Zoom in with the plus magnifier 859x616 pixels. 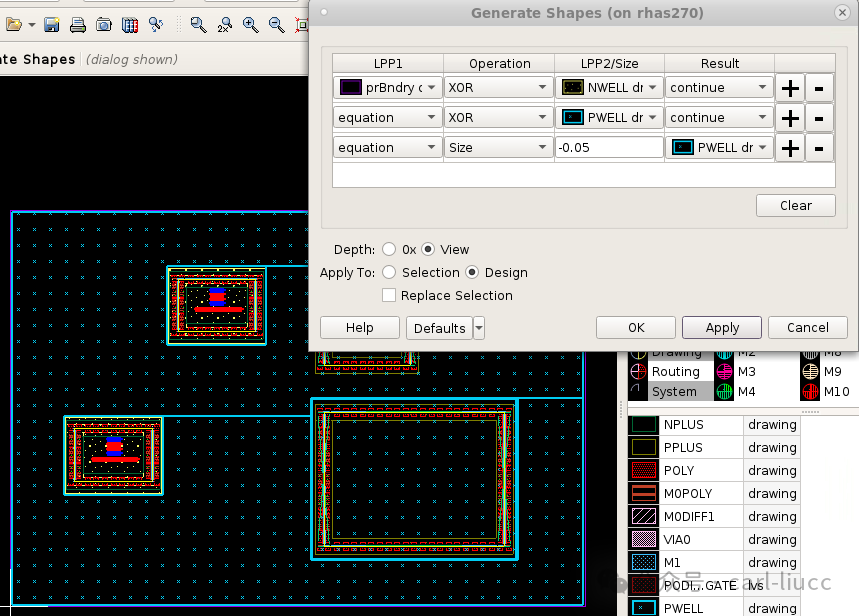(x=250, y=25)
